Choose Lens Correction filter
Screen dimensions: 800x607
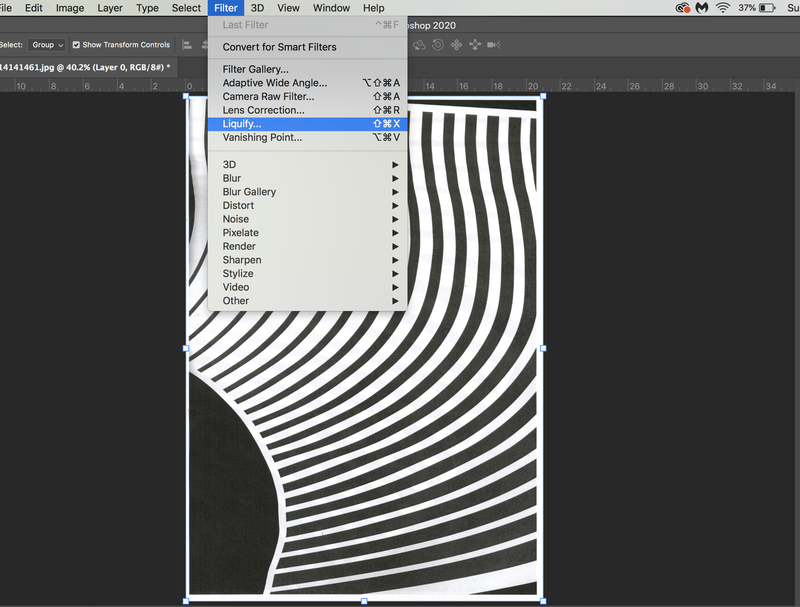pos(307,110)
